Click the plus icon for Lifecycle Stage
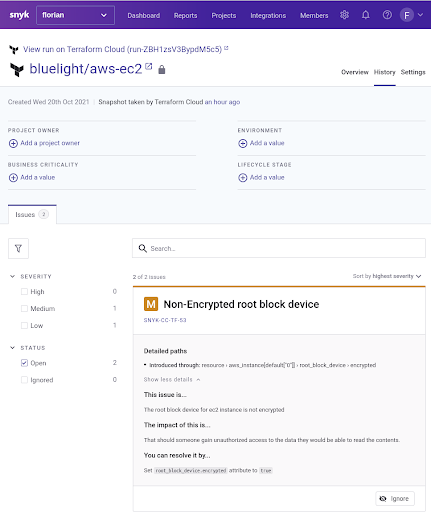Viewport: 431px width, 512px height. click(243, 178)
